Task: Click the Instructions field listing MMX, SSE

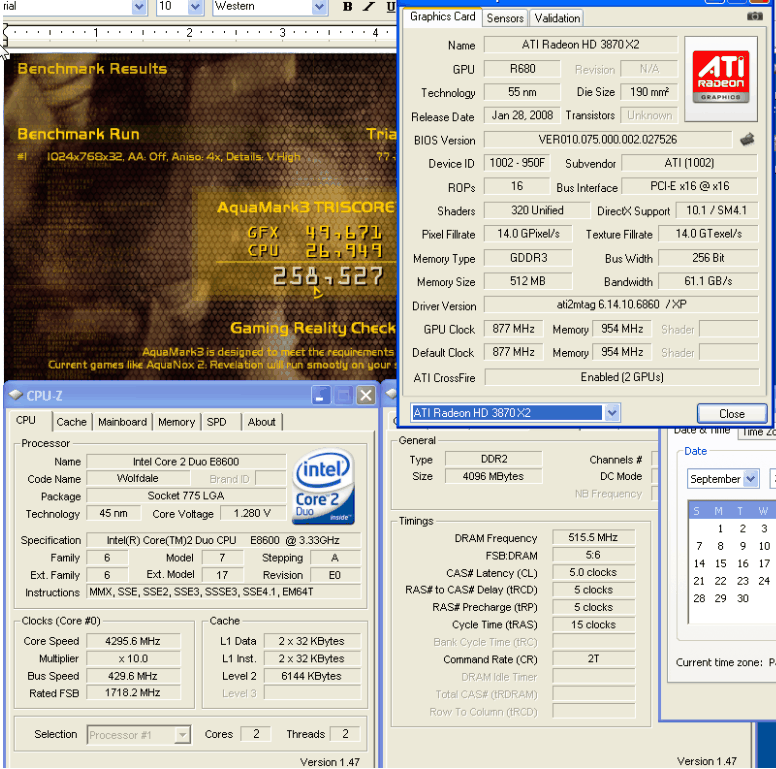Action: (x=224, y=592)
